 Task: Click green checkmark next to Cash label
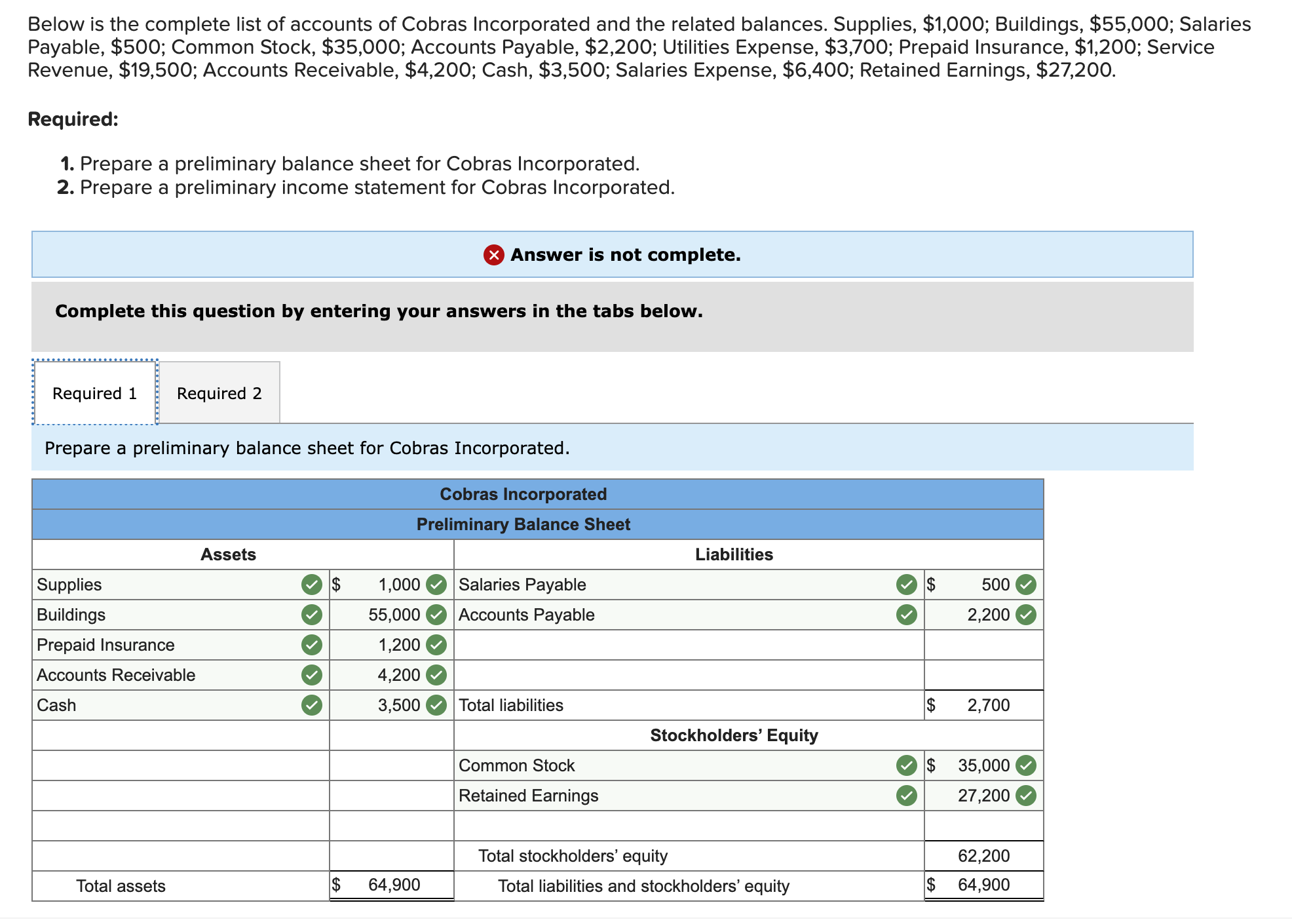[x=312, y=705]
